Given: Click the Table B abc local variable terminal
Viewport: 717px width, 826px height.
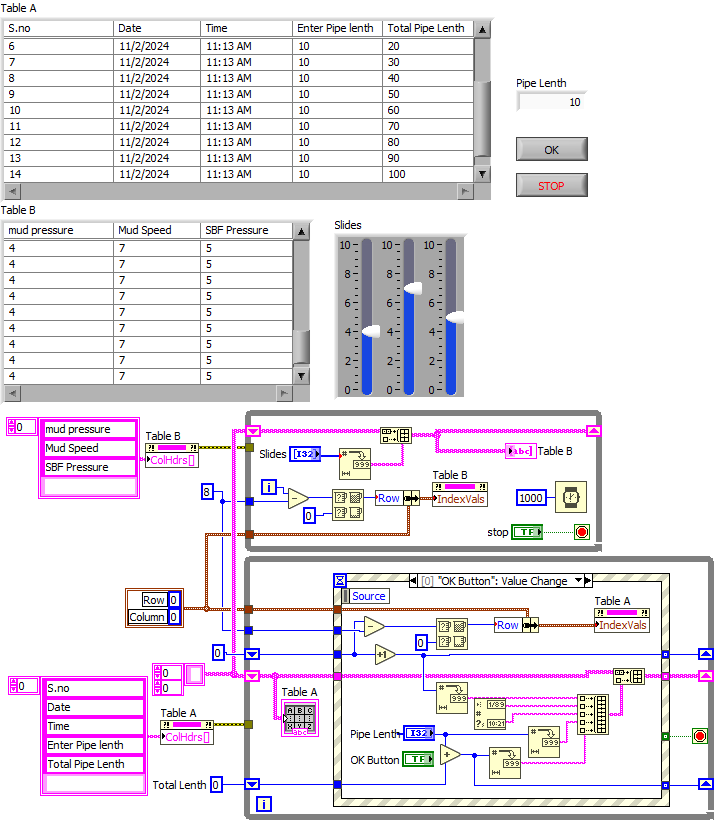Looking at the screenshot, I should tap(520, 451).
